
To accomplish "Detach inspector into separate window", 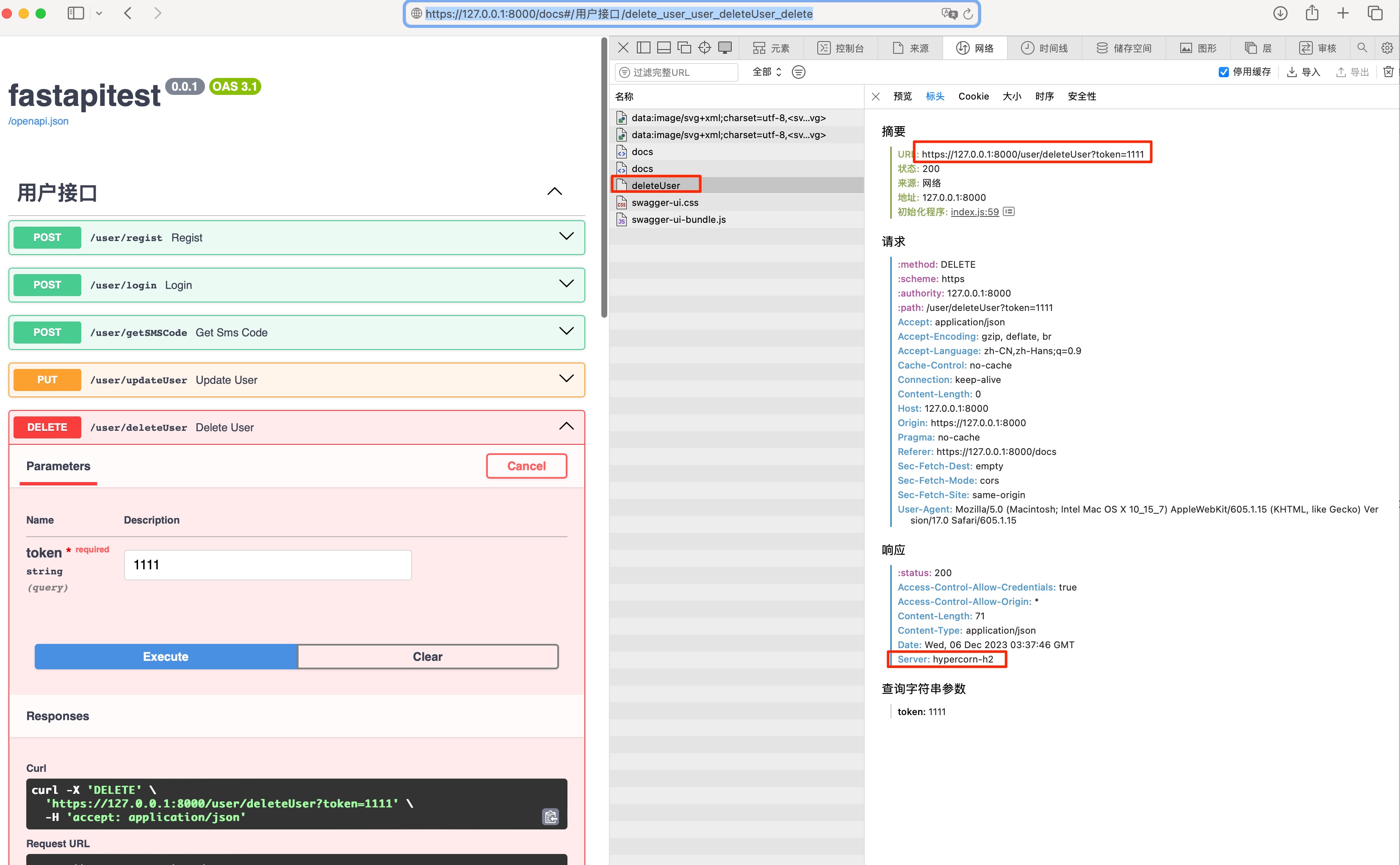I will coord(685,48).
